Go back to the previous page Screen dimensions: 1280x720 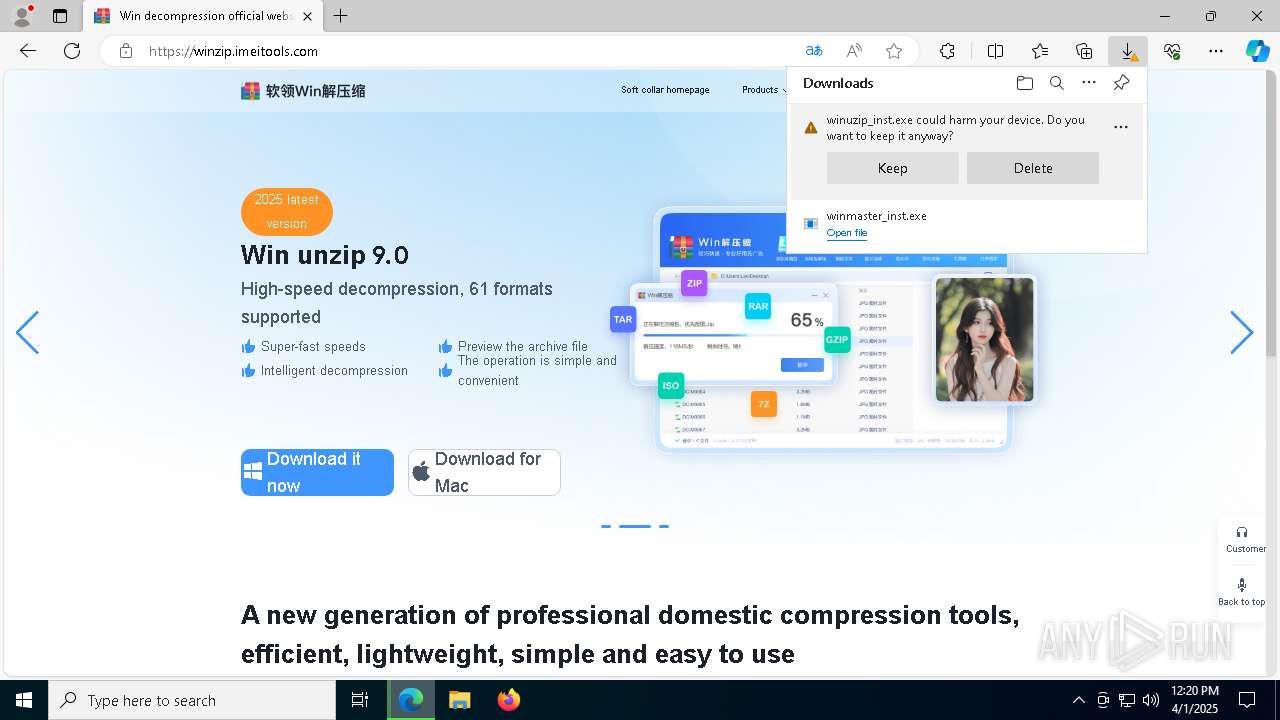pyautogui.click(x=28, y=51)
